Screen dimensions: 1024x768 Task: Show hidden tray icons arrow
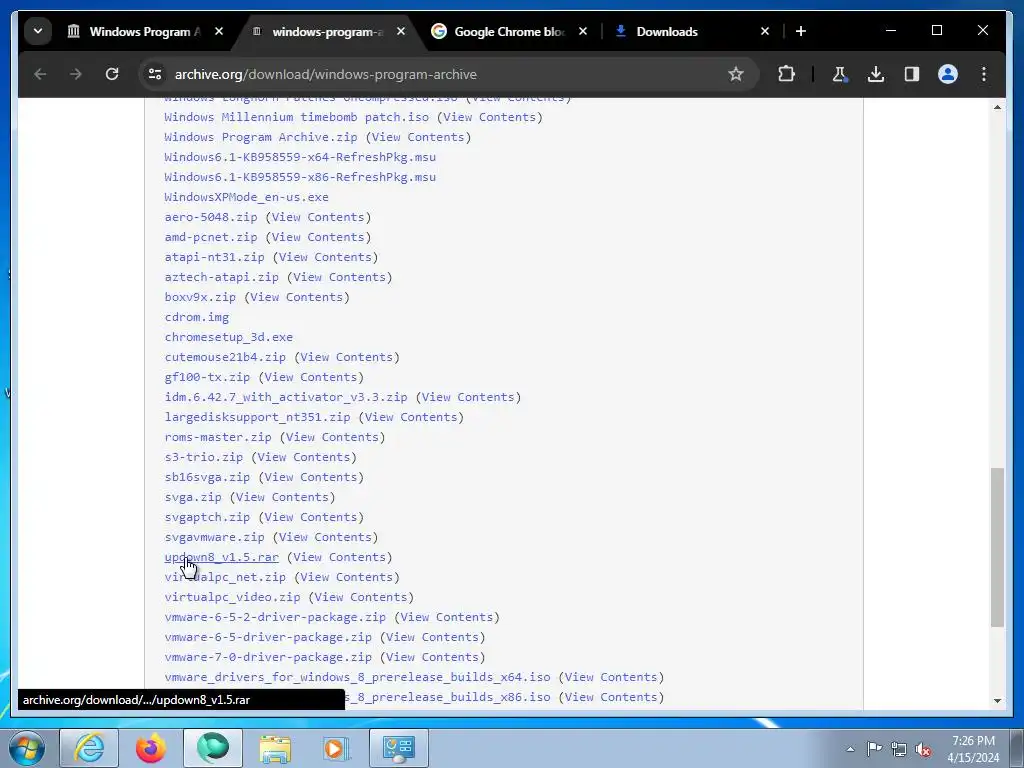click(850, 749)
